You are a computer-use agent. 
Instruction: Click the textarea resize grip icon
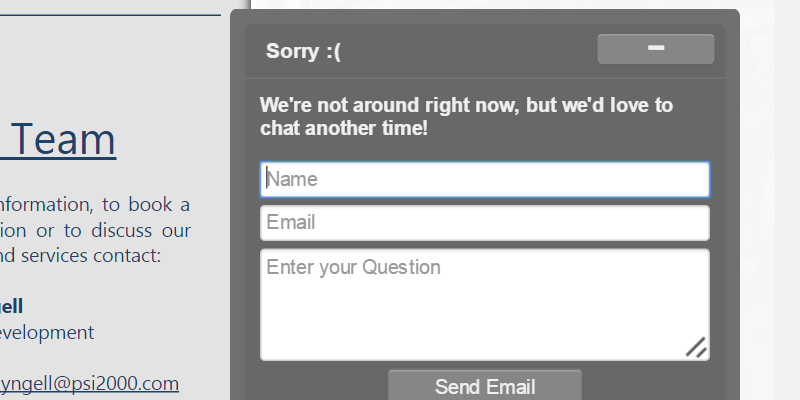pos(697,347)
